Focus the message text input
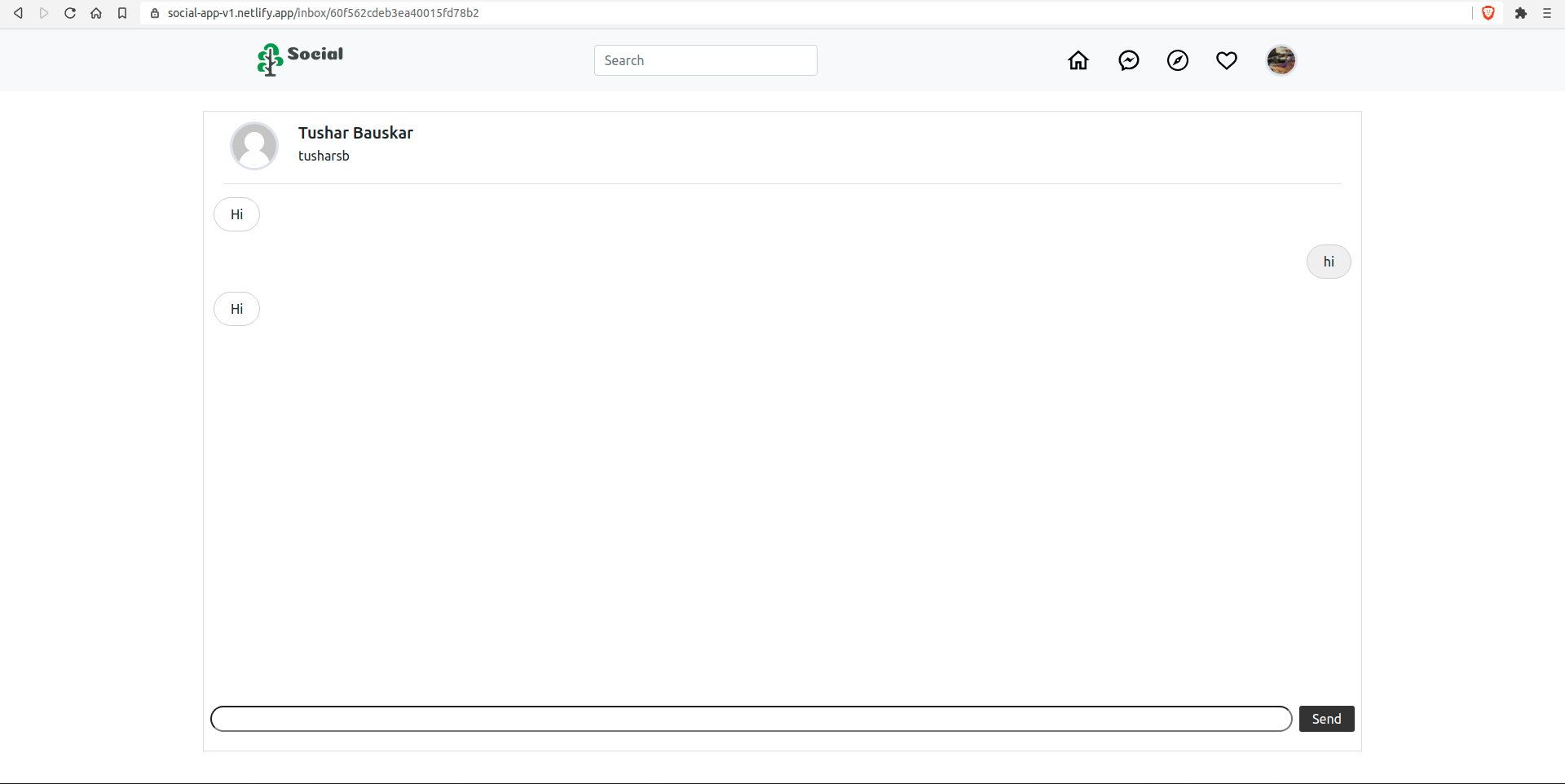Image resolution: width=1565 pixels, height=784 pixels. tap(752, 719)
